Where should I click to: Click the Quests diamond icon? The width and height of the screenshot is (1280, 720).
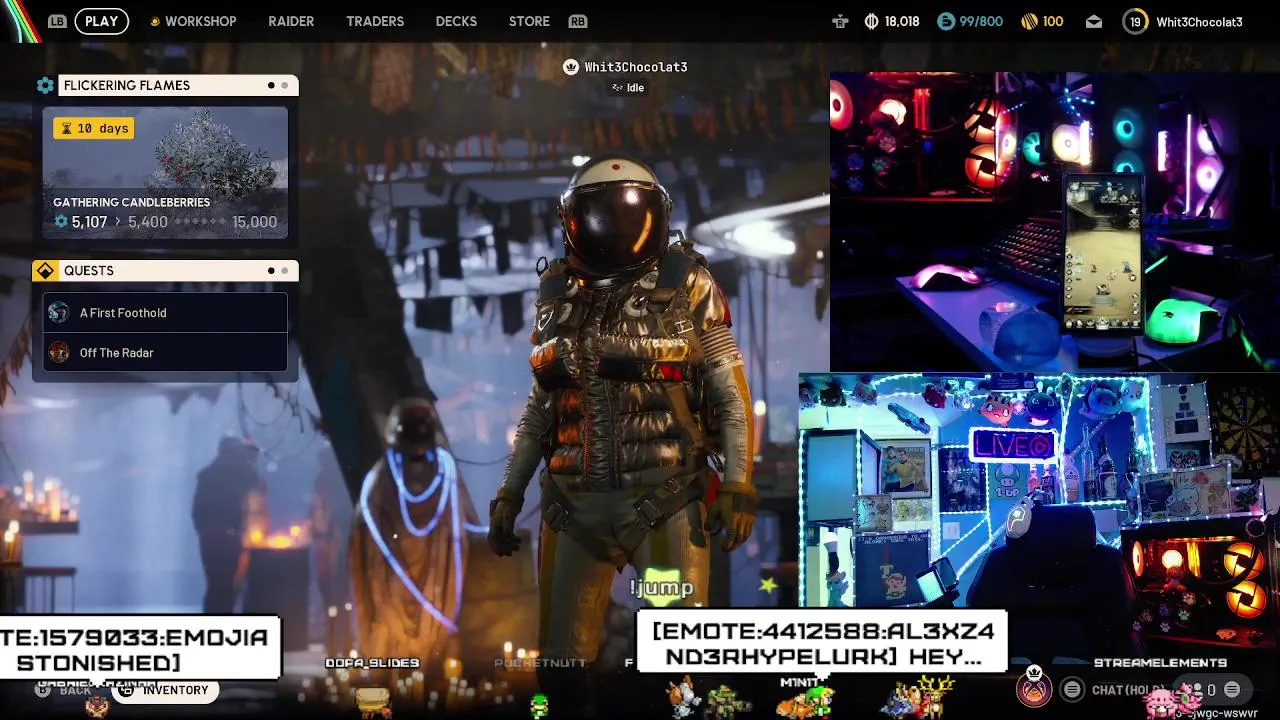45,271
